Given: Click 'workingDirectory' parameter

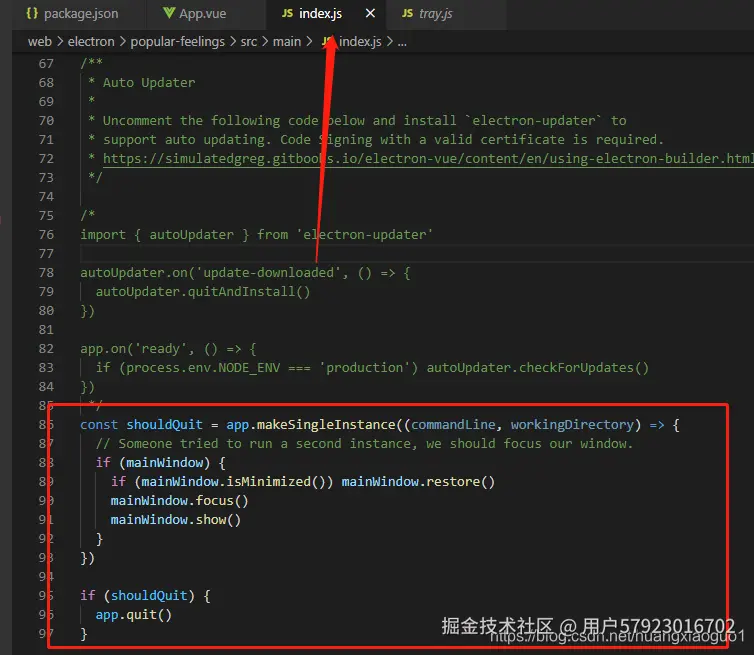Looking at the screenshot, I should pos(572,425).
